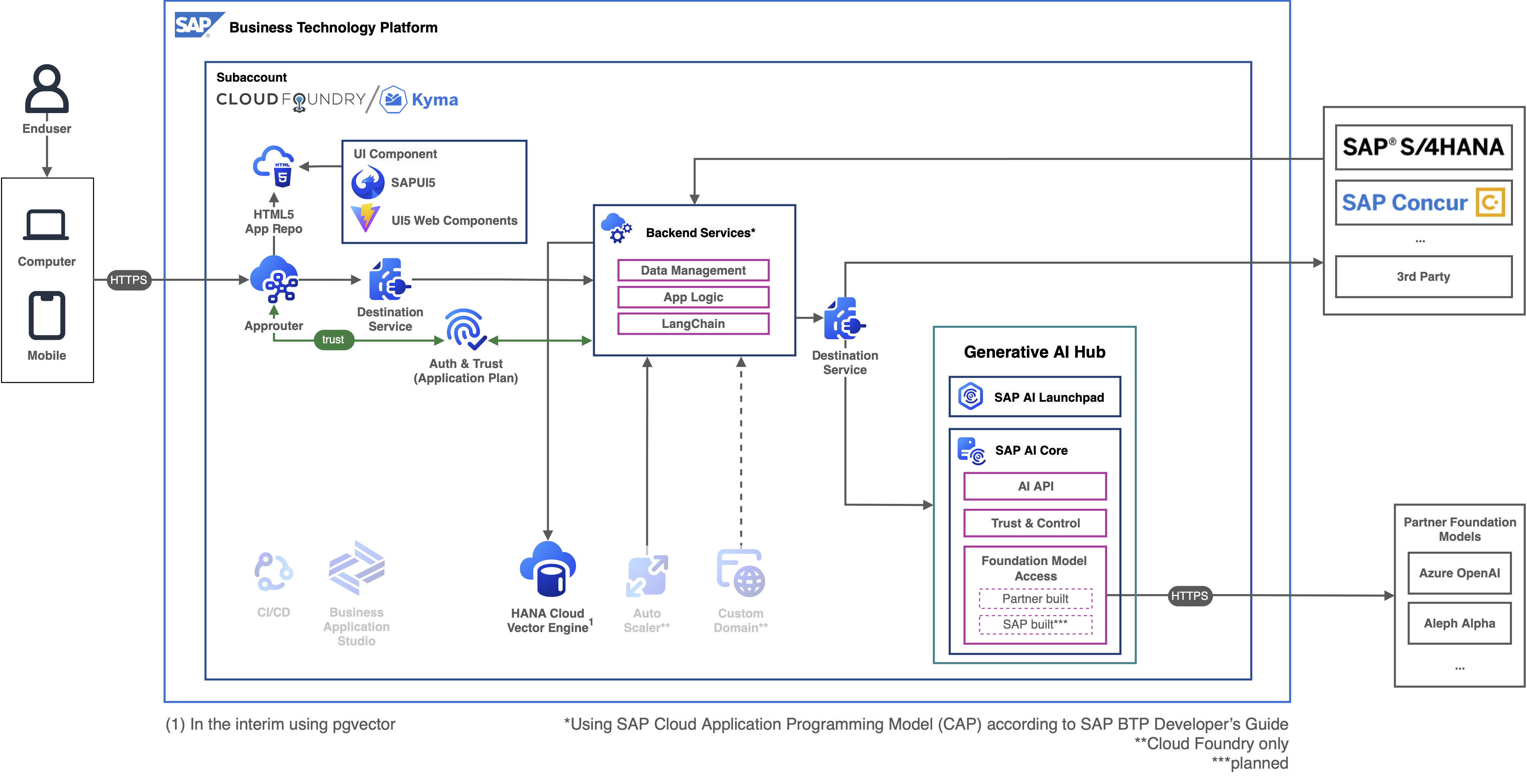
Task: Select the Mobile device icon
Action: (47, 315)
